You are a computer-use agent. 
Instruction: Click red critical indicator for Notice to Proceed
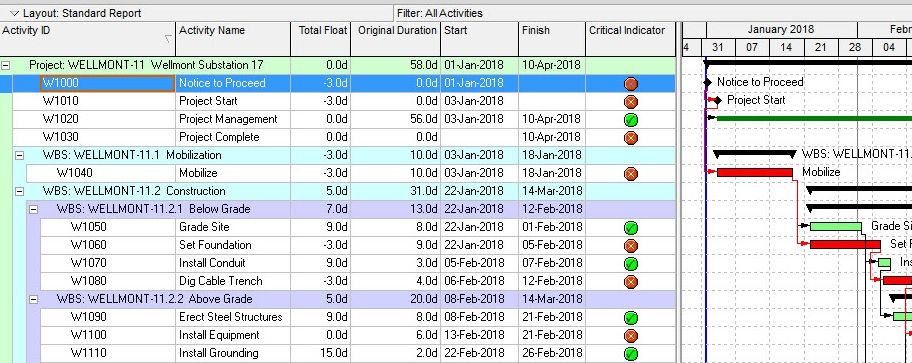click(x=630, y=84)
